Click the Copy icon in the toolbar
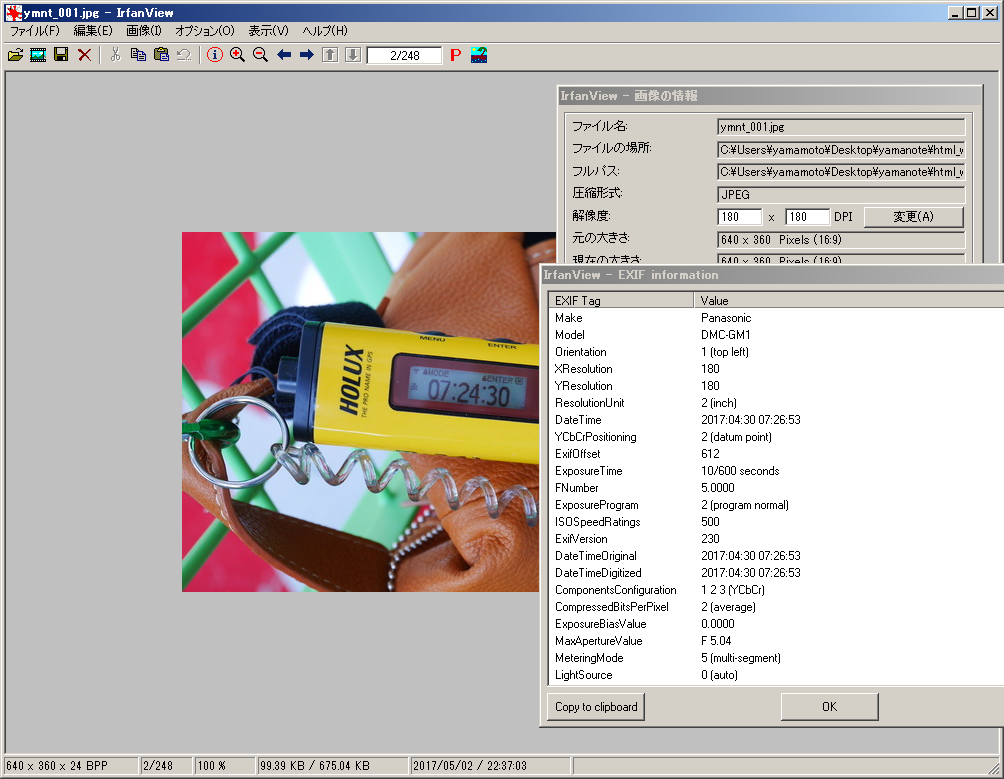Screen dimensions: 1004x779 138,55
